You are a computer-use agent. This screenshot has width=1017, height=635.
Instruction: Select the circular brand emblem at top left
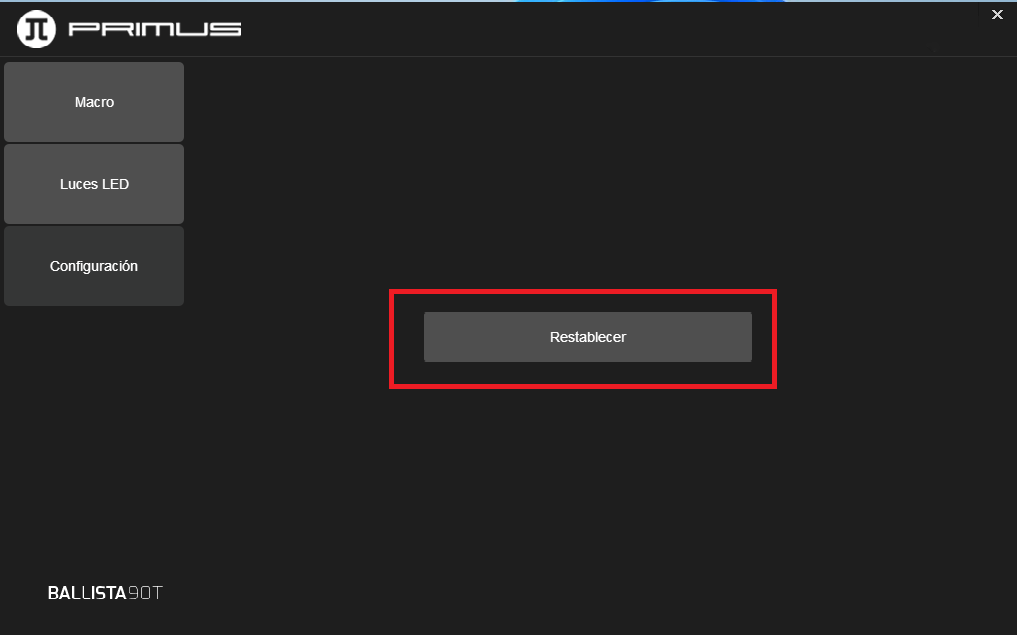tap(37, 29)
